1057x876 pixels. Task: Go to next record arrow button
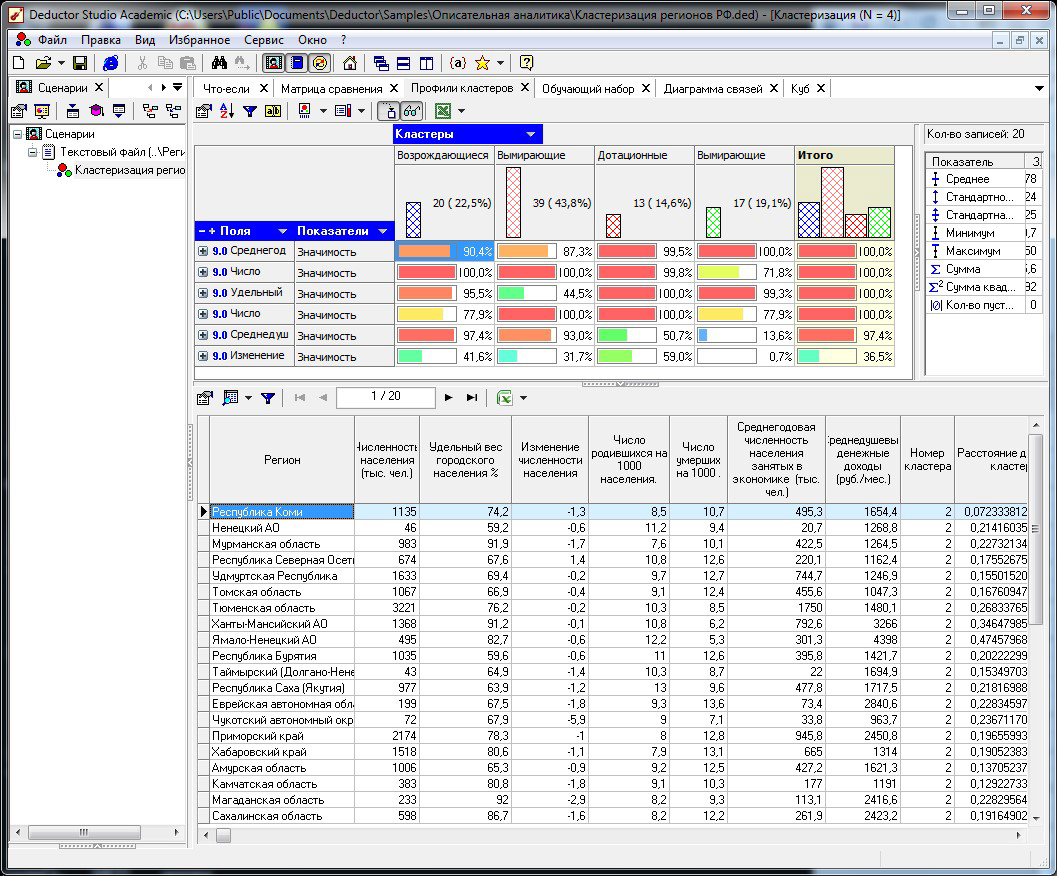[x=449, y=398]
